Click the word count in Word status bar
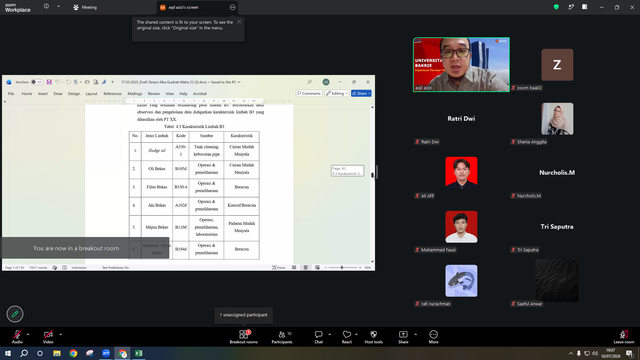 coord(38,267)
